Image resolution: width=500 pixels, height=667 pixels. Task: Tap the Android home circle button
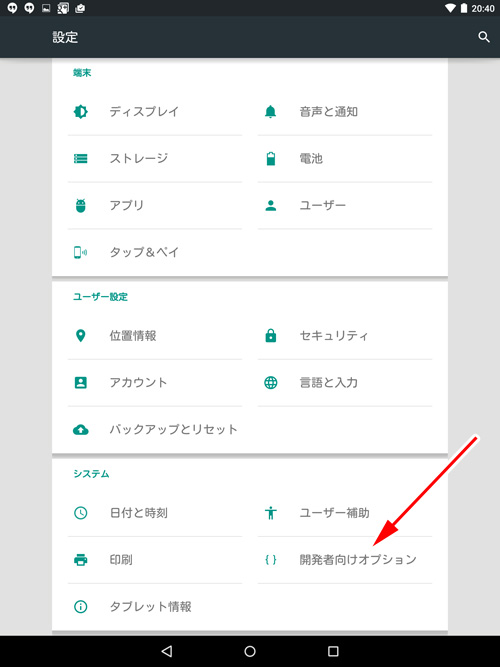coord(250,651)
